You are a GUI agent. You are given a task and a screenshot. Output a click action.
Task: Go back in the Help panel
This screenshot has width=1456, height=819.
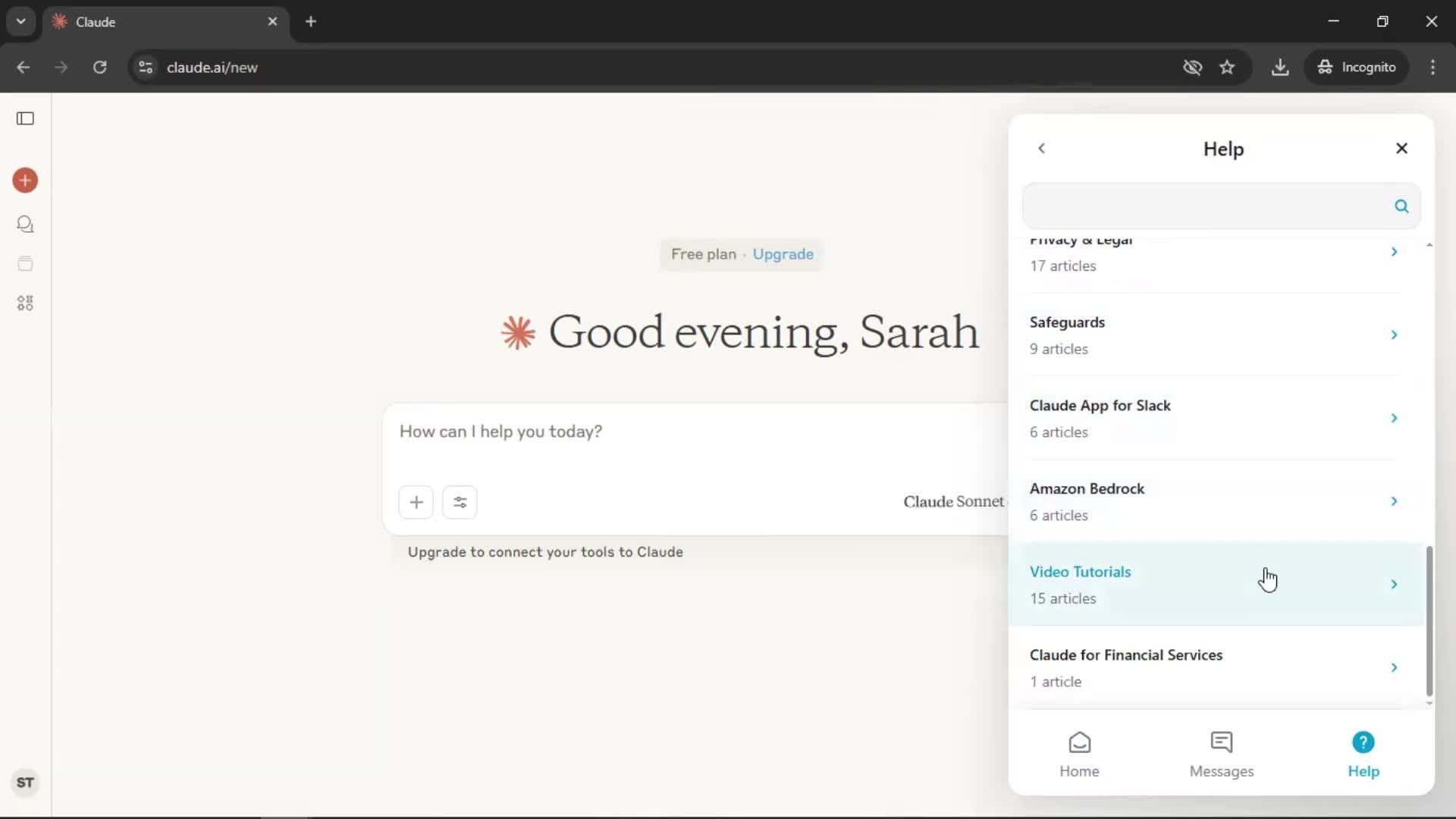1042,149
